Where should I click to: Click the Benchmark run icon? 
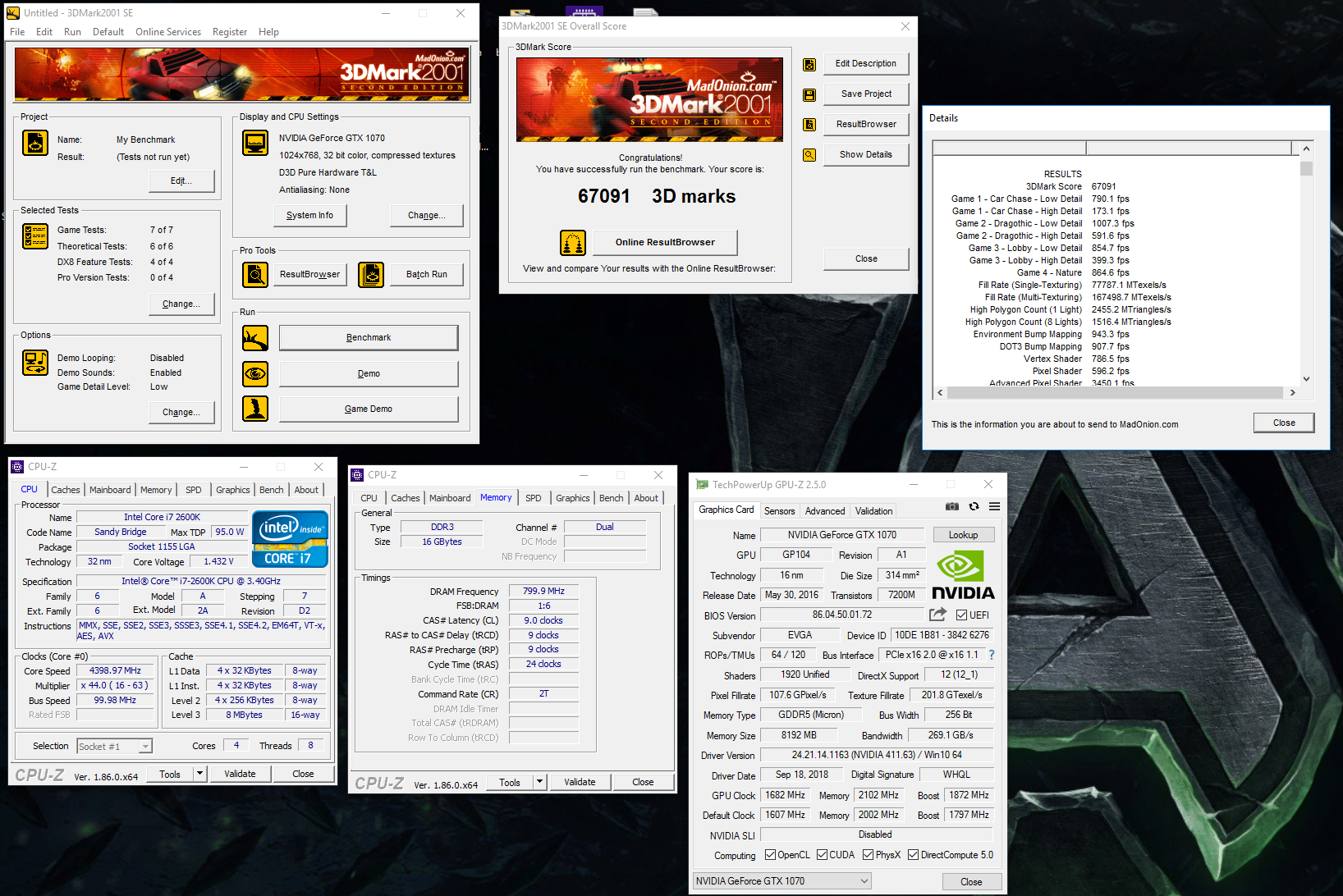pyautogui.click(x=255, y=337)
